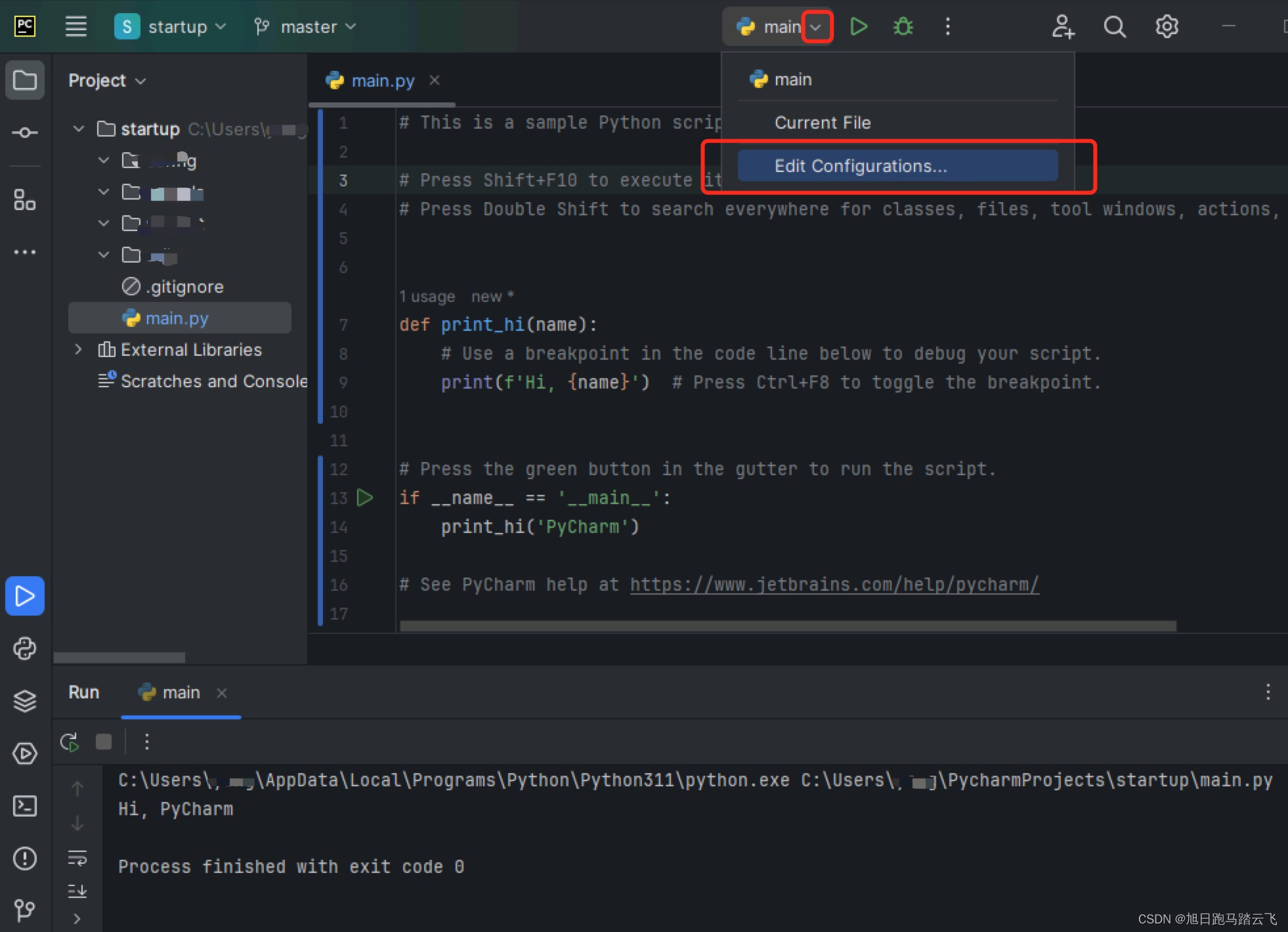Rerun main in the Run panel
Image resolution: width=1288 pixels, height=932 pixels.
(70, 742)
